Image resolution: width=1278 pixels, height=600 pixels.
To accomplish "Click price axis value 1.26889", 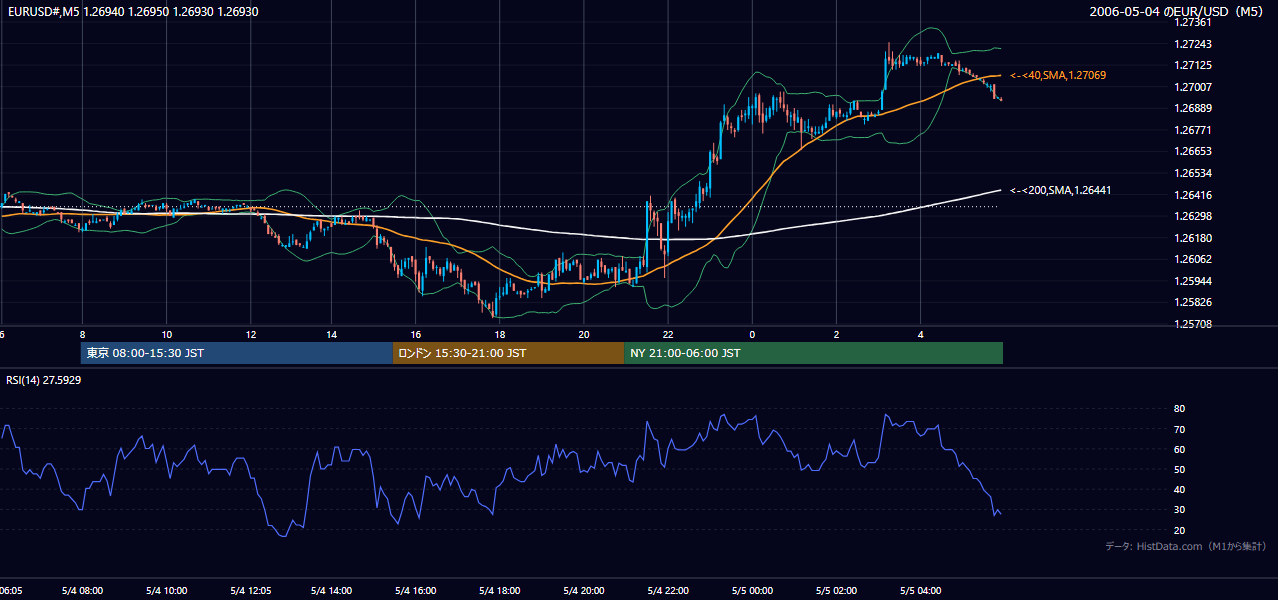I will (1192, 108).
